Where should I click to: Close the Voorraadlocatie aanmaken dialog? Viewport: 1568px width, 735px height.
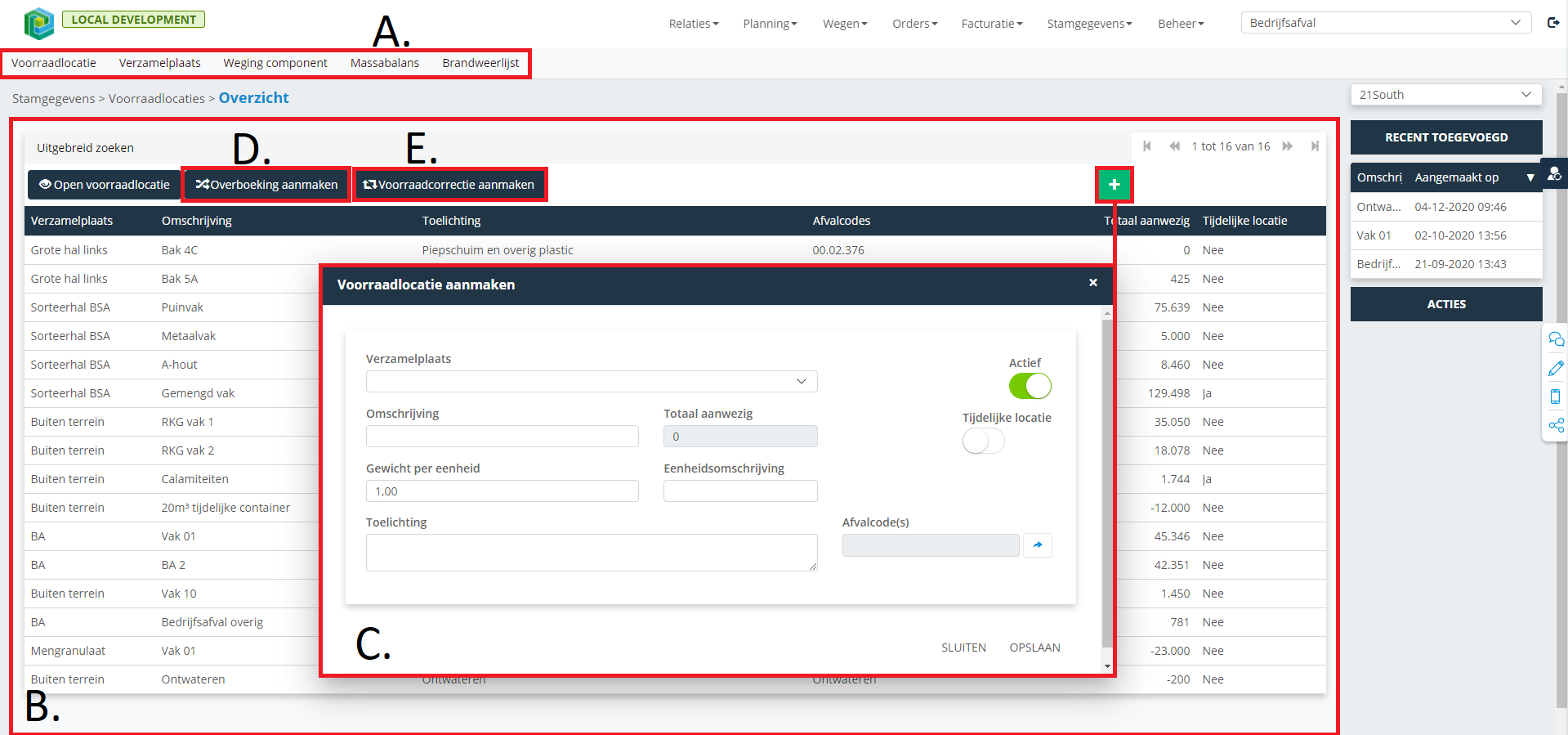pos(1093,283)
